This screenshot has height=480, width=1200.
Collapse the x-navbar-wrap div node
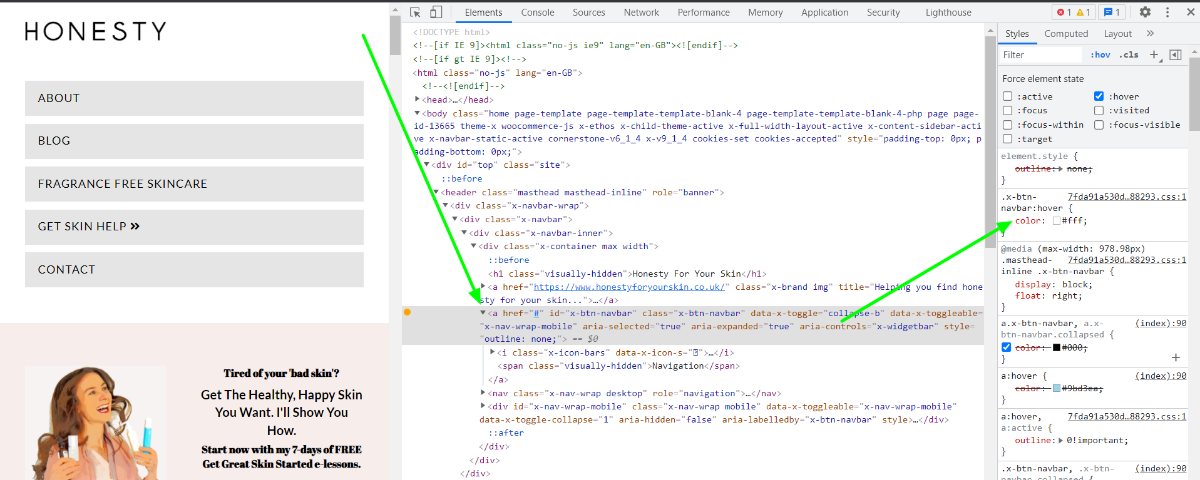pyautogui.click(x=445, y=205)
